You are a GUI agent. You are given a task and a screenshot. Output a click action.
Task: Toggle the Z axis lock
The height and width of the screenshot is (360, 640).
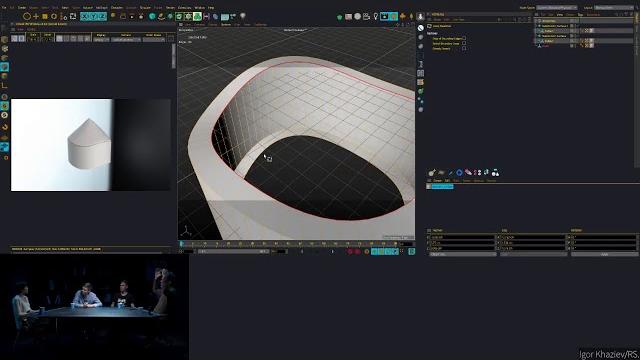click(x=102, y=16)
